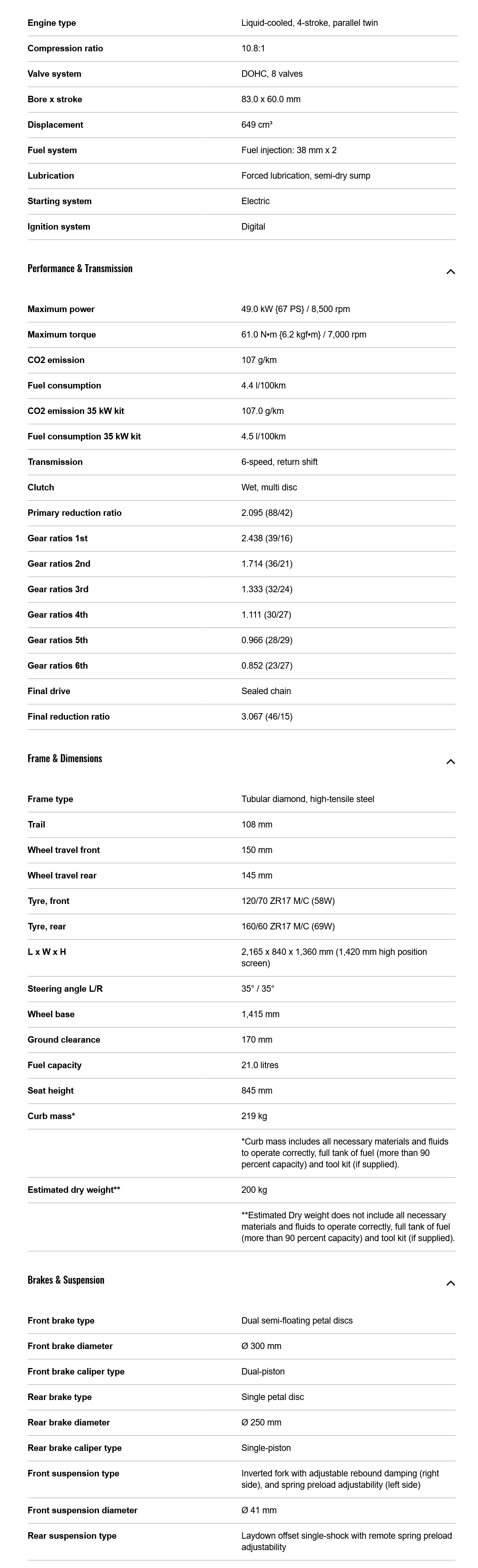This screenshot has height=1568, width=478.
Task: Select the 649 cm³ displacement value
Action: pyautogui.click(x=257, y=125)
